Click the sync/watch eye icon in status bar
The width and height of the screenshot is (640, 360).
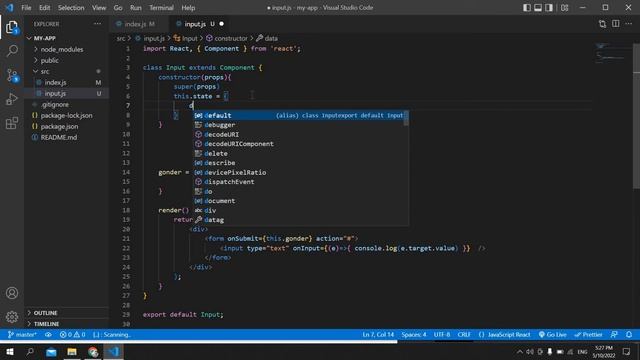(48, 334)
